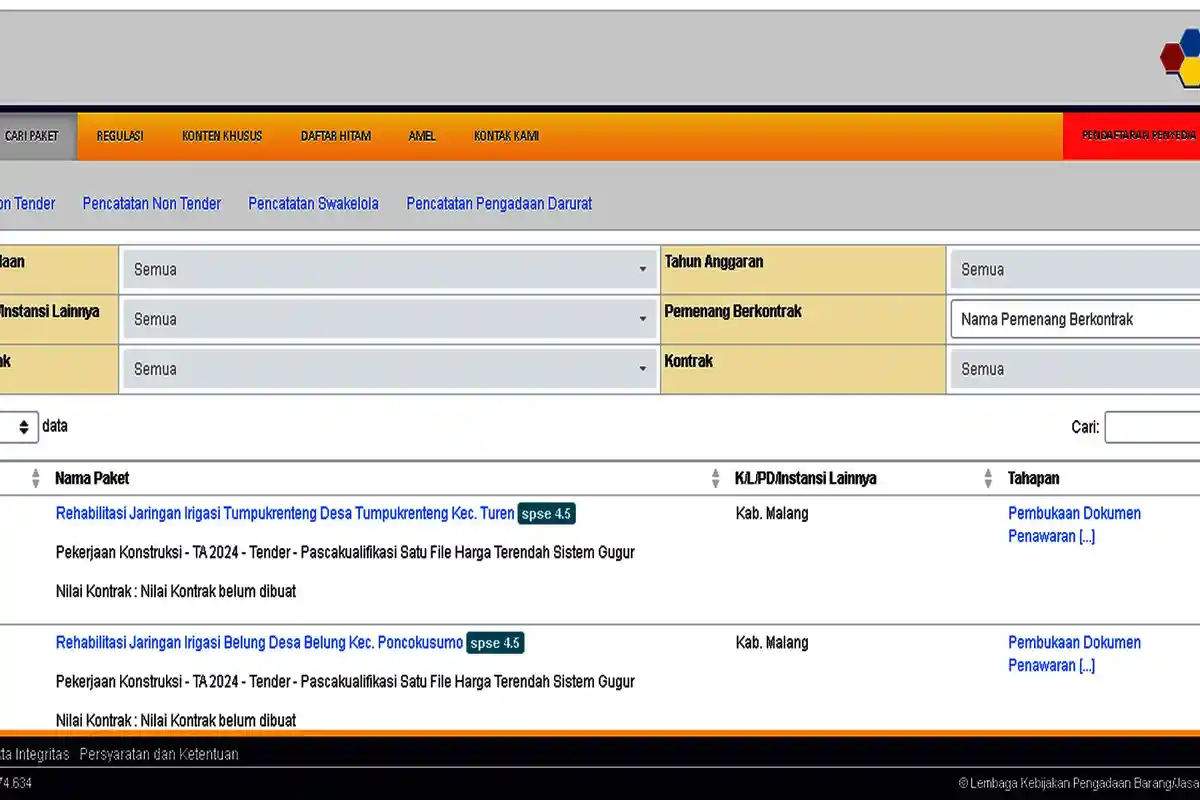
Task: Focus the Cari search box
Action: [x=1152, y=428]
